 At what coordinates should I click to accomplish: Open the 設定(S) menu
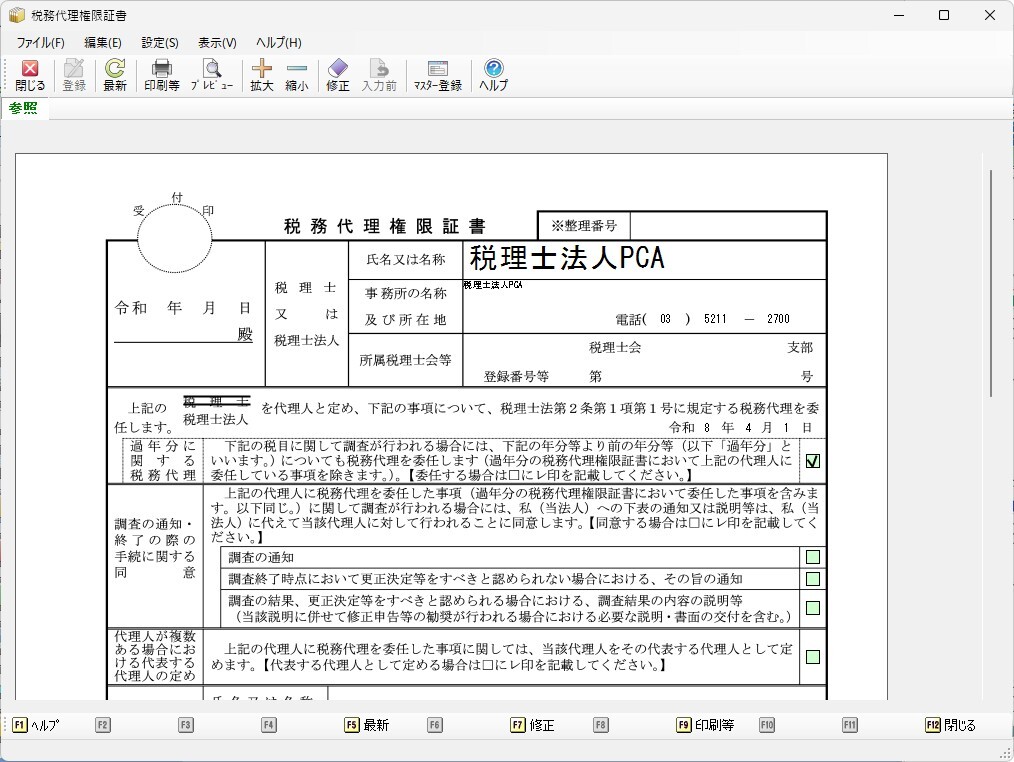[x=160, y=43]
